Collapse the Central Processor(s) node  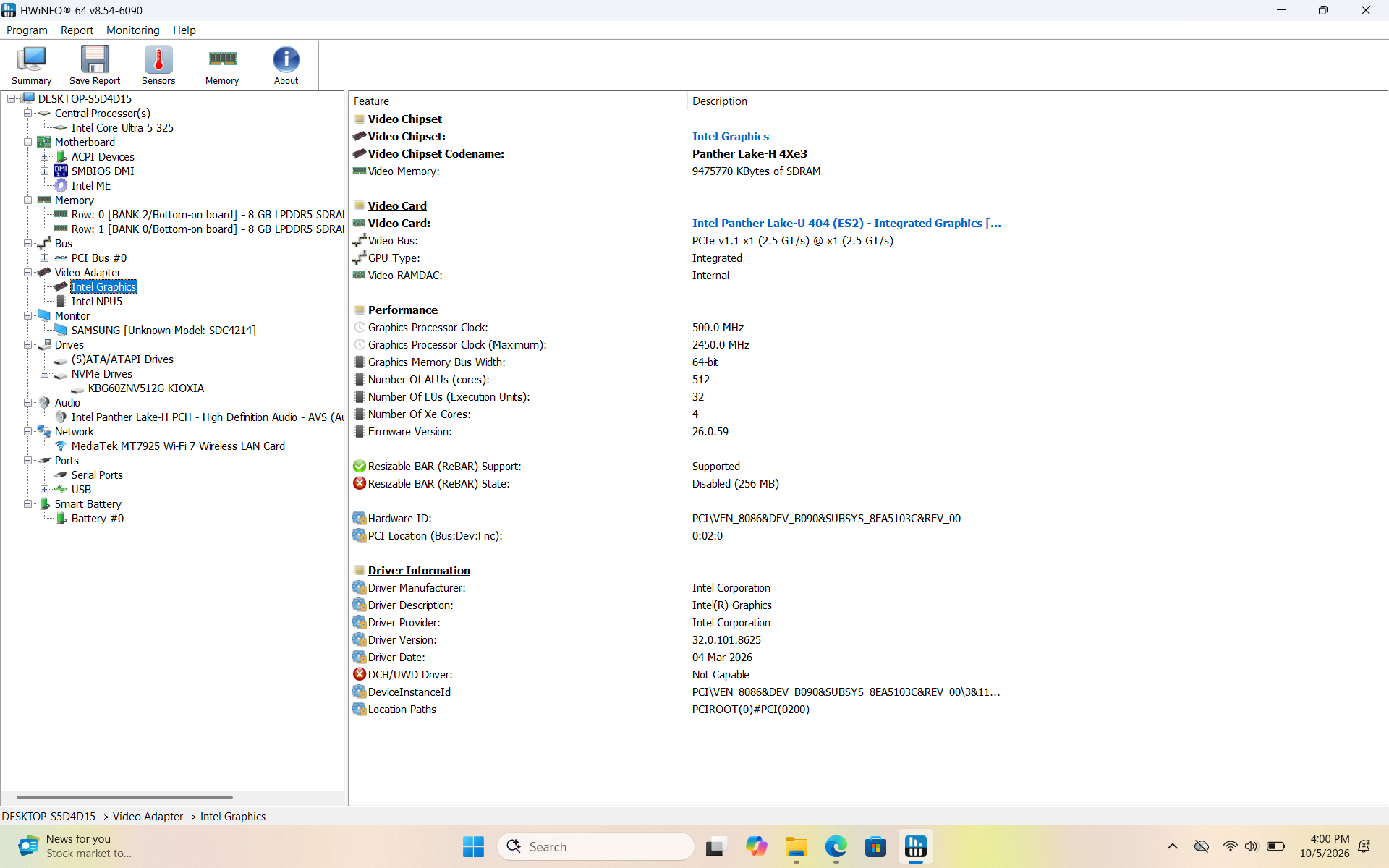click(27, 114)
